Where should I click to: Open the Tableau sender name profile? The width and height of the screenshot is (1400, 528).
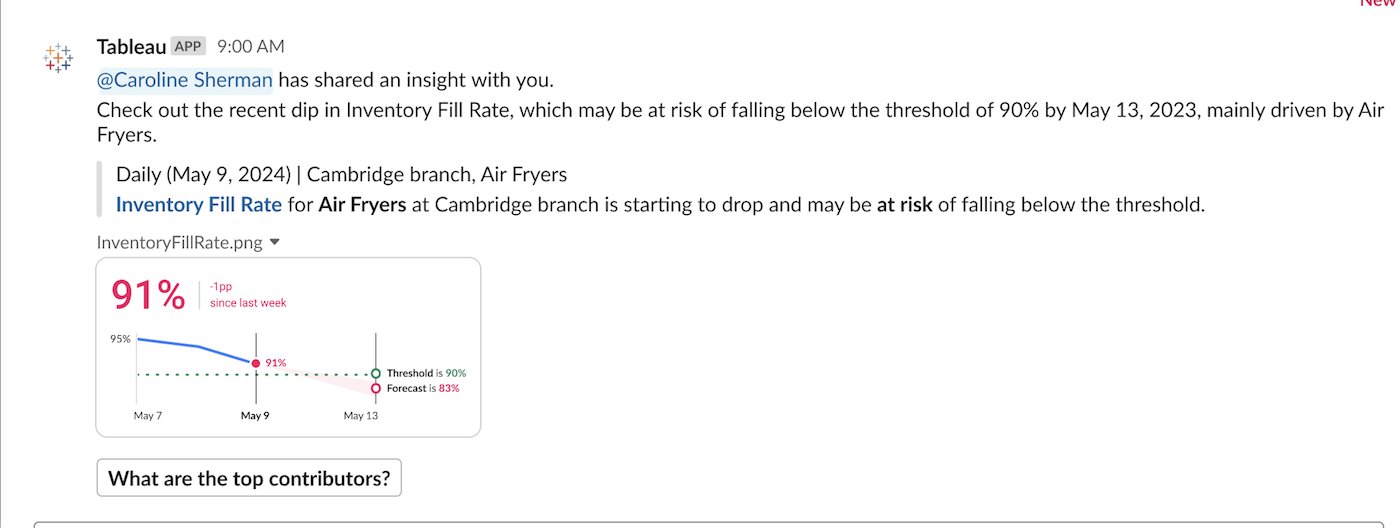coord(131,46)
